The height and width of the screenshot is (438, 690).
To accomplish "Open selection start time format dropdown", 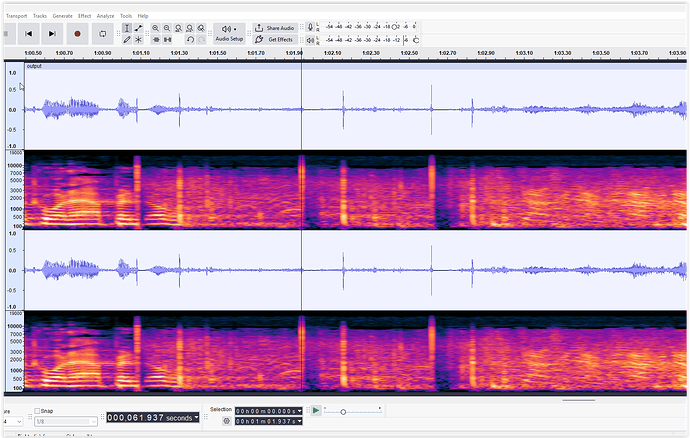I will pos(298,410).
